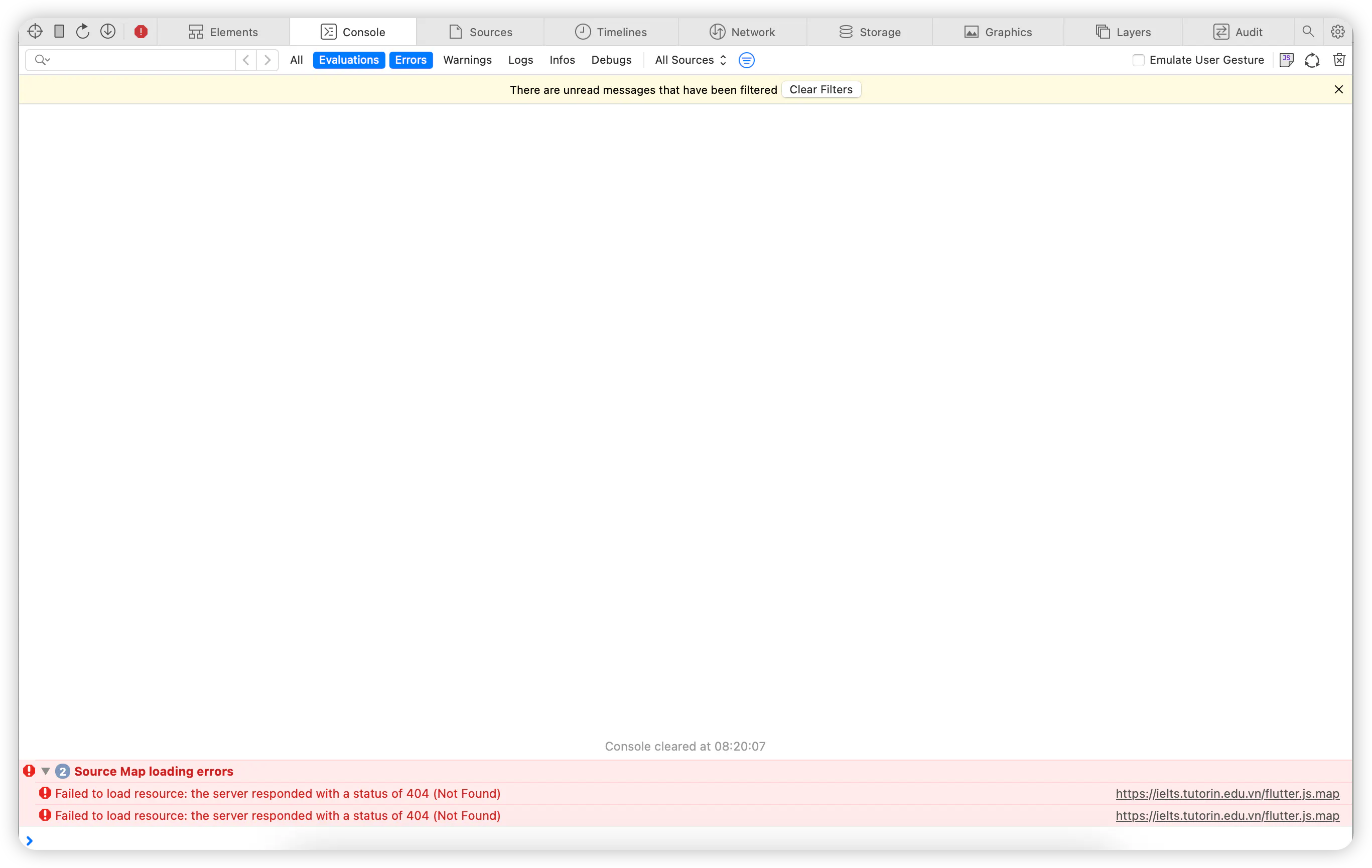The width and height of the screenshot is (1372, 868).
Task: Open the All Sources dropdown
Action: pyautogui.click(x=690, y=60)
